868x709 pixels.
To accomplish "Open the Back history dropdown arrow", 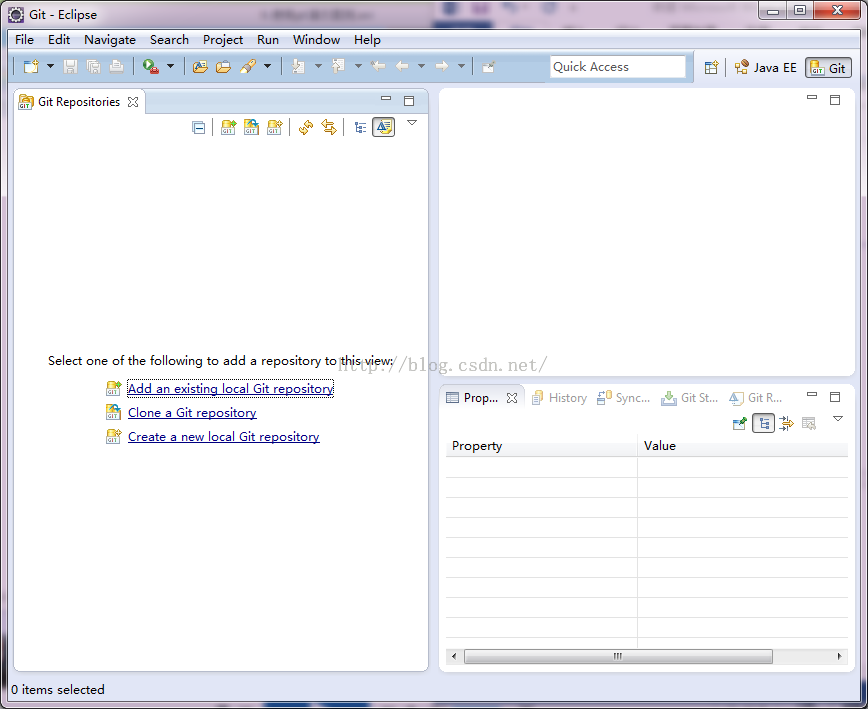I will [x=421, y=66].
